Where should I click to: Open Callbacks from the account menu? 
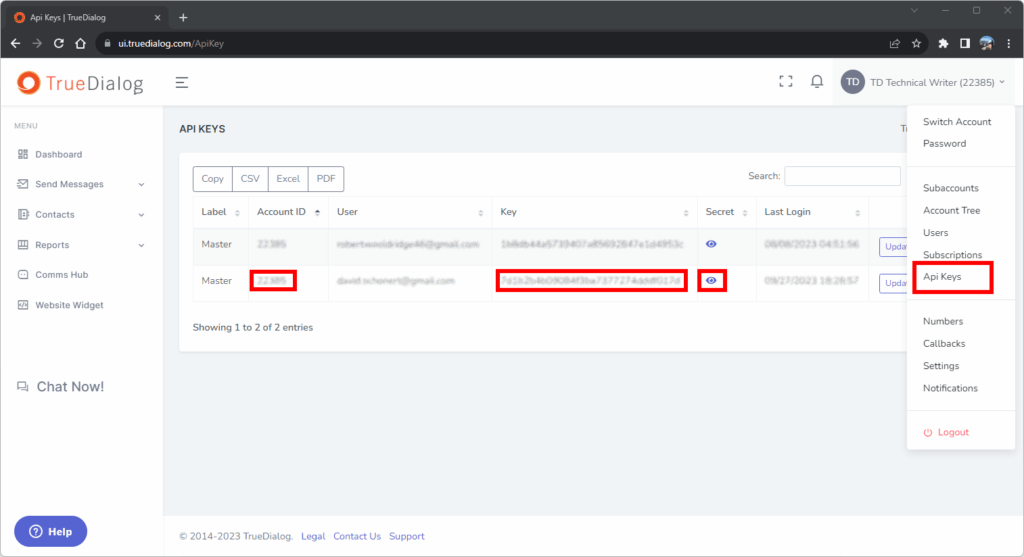pyautogui.click(x=944, y=343)
